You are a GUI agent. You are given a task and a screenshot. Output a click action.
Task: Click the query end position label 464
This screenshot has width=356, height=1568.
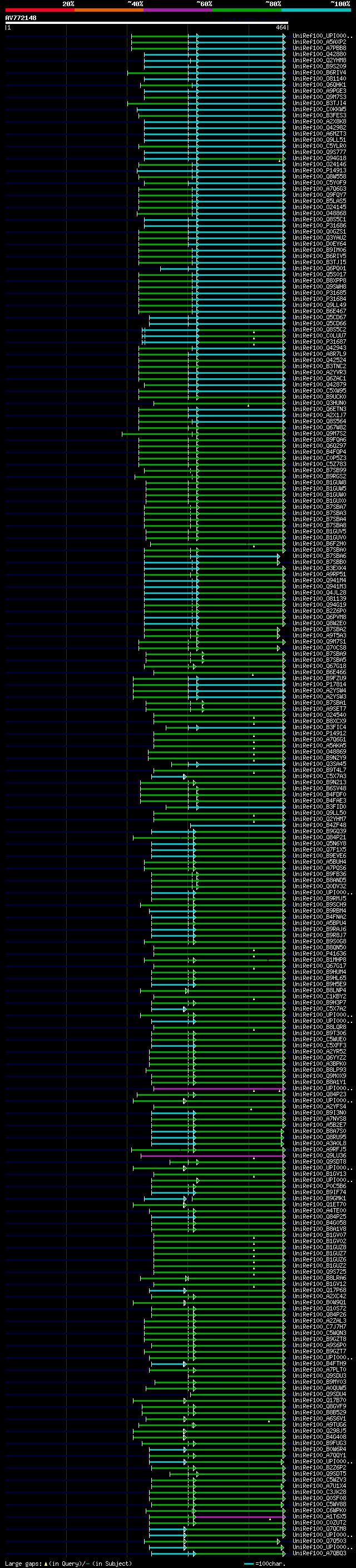tap(280, 27)
